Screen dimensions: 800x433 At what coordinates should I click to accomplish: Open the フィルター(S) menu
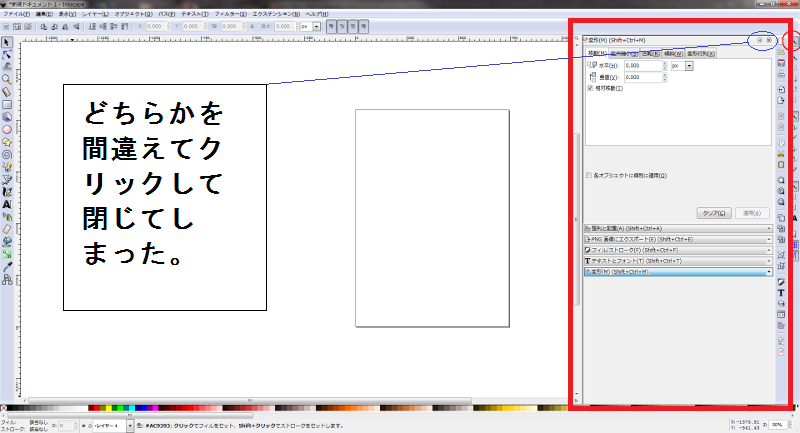pos(231,14)
